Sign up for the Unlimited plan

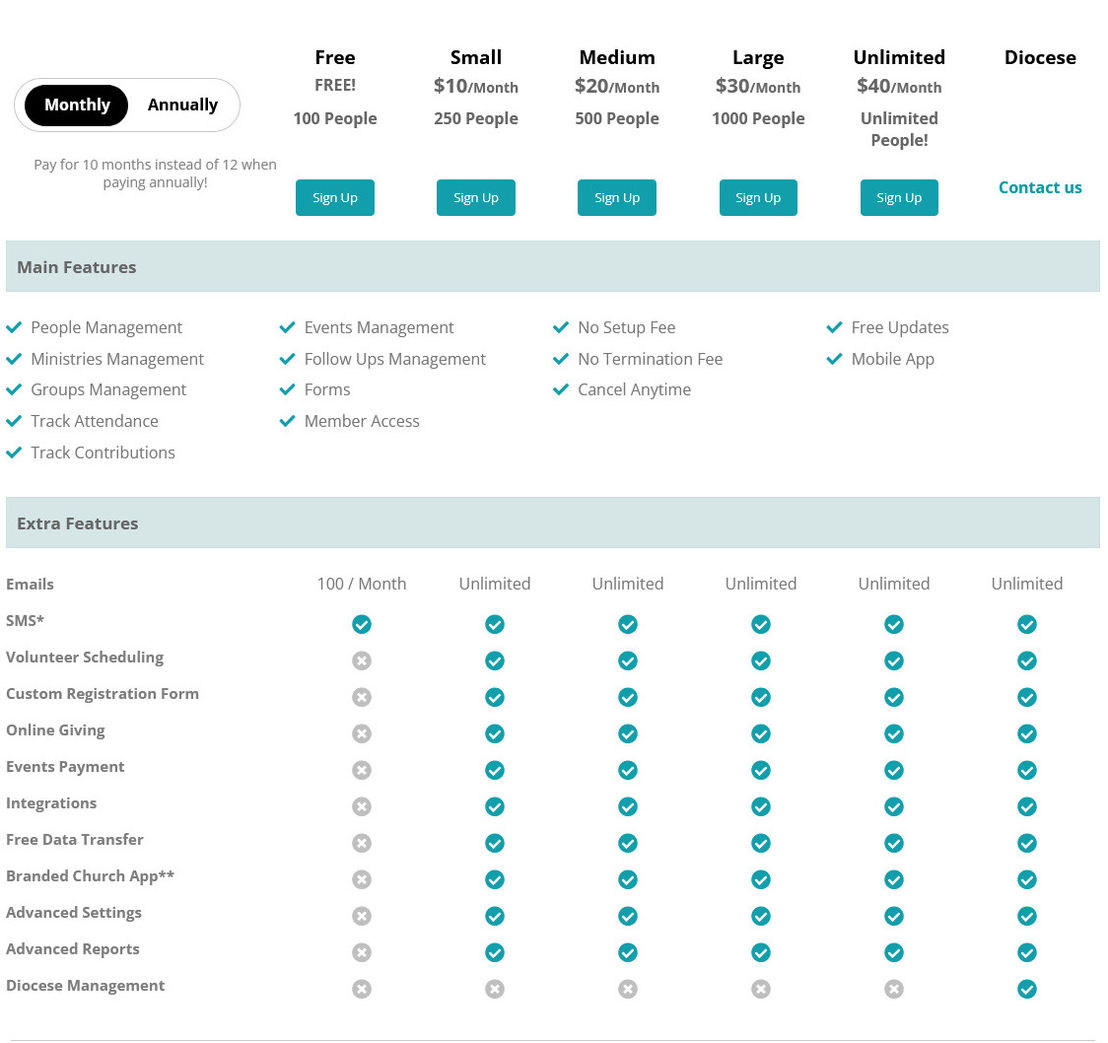click(899, 198)
